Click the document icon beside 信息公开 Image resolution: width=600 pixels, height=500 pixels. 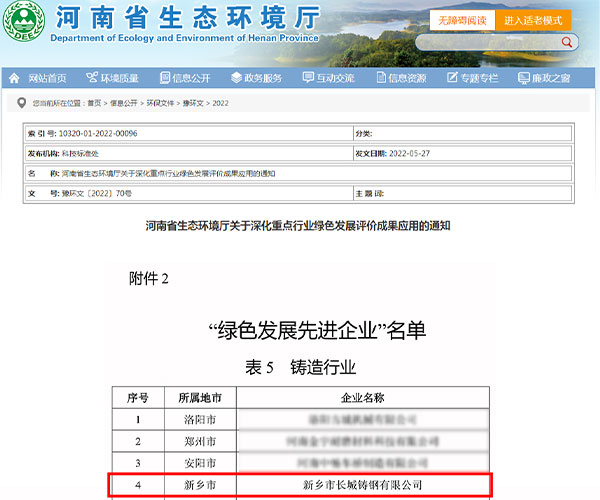pos(164,78)
